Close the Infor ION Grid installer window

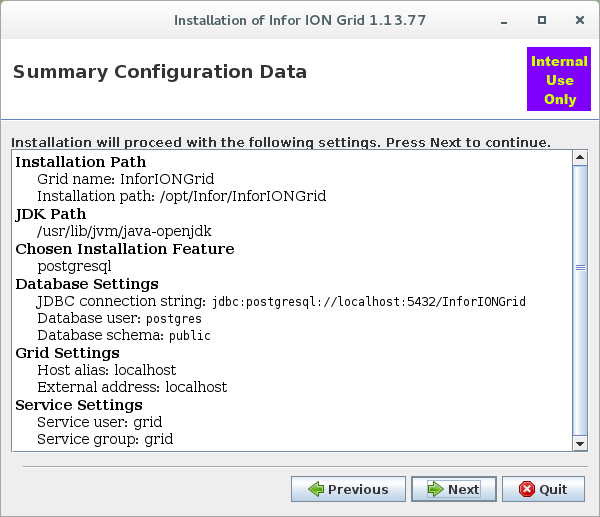[577, 20]
